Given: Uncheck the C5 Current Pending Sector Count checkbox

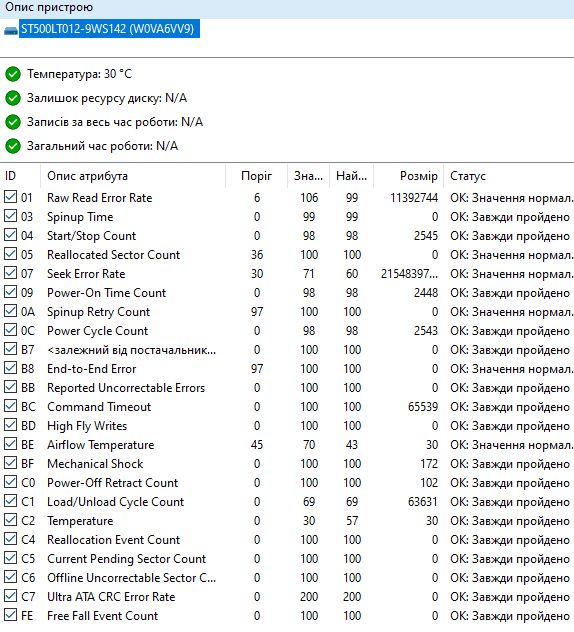Looking at the screenshot, I should pos(10,558).
